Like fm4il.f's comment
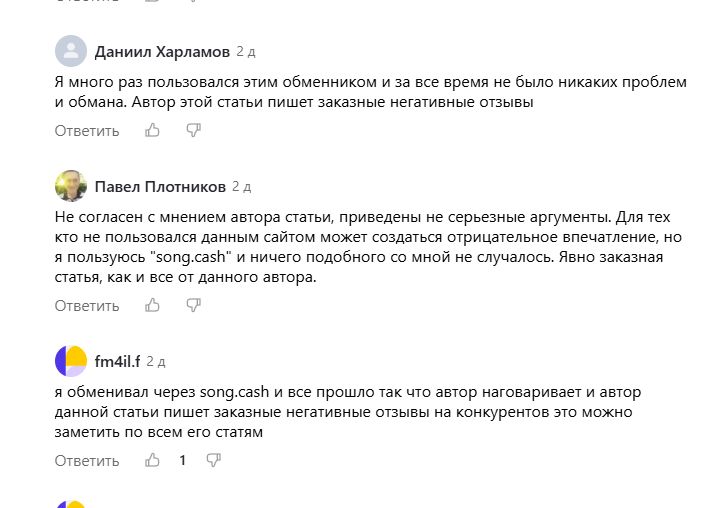Viewport: 703px width, 508px height. coord(153,460)
